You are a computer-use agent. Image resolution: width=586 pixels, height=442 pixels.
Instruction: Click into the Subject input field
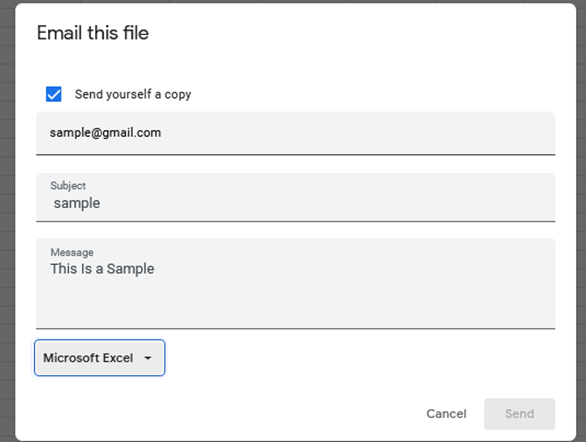[296, 197]
